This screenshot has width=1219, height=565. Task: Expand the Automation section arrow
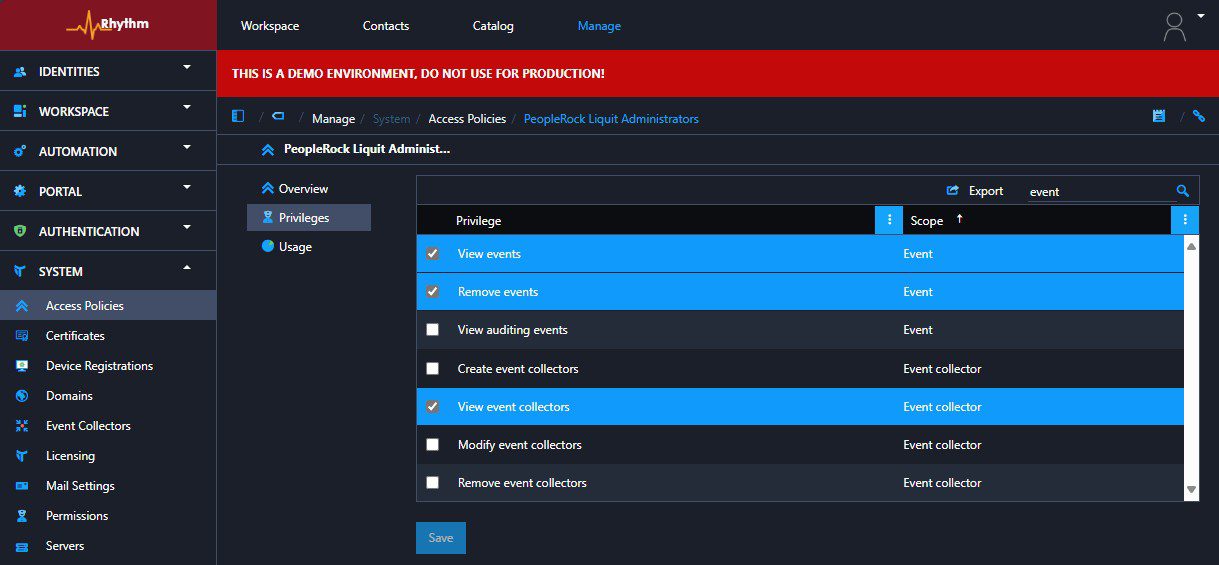coord(187,148)
